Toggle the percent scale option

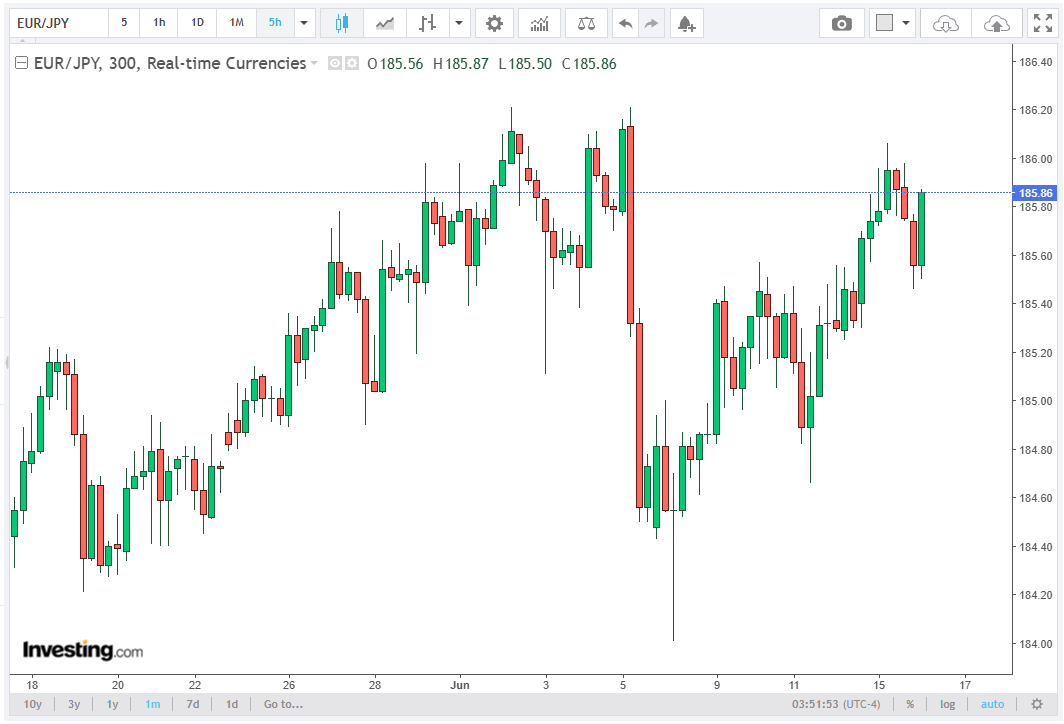tap(910, 704)
